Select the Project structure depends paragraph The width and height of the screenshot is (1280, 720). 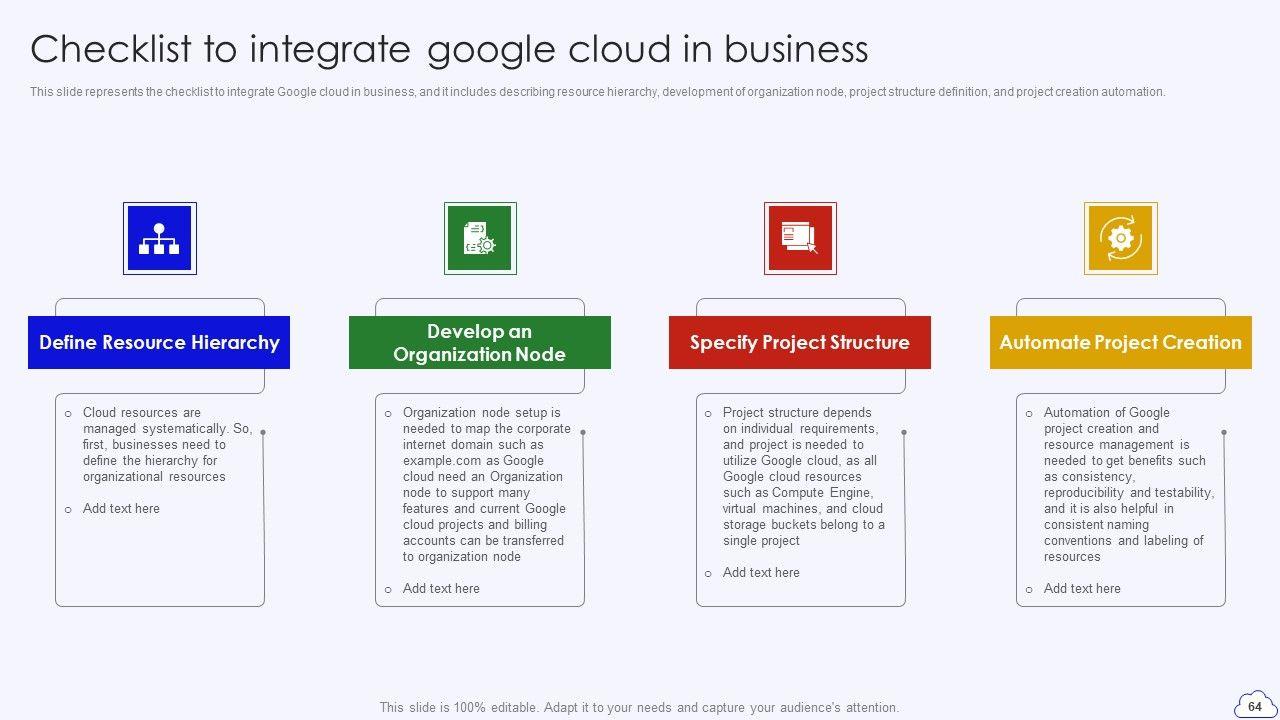coord(803,477)
